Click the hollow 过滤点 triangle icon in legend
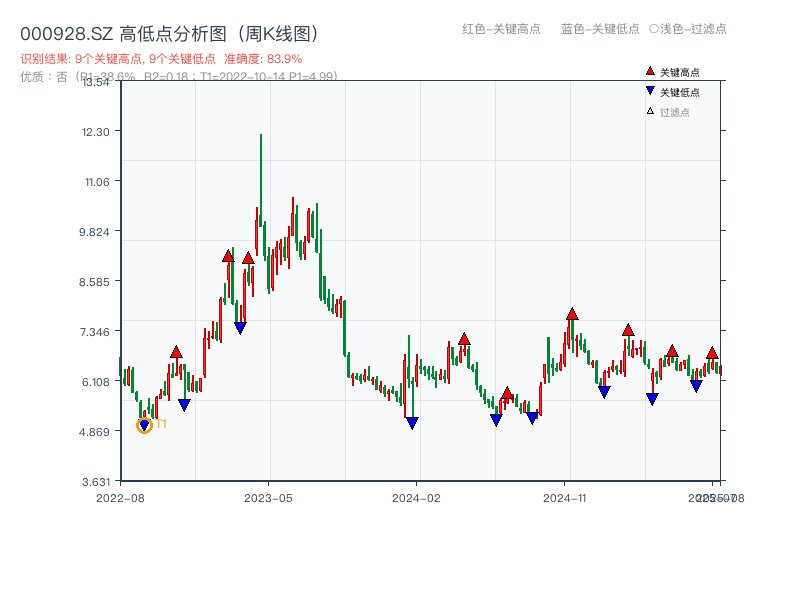 point(650,110)
